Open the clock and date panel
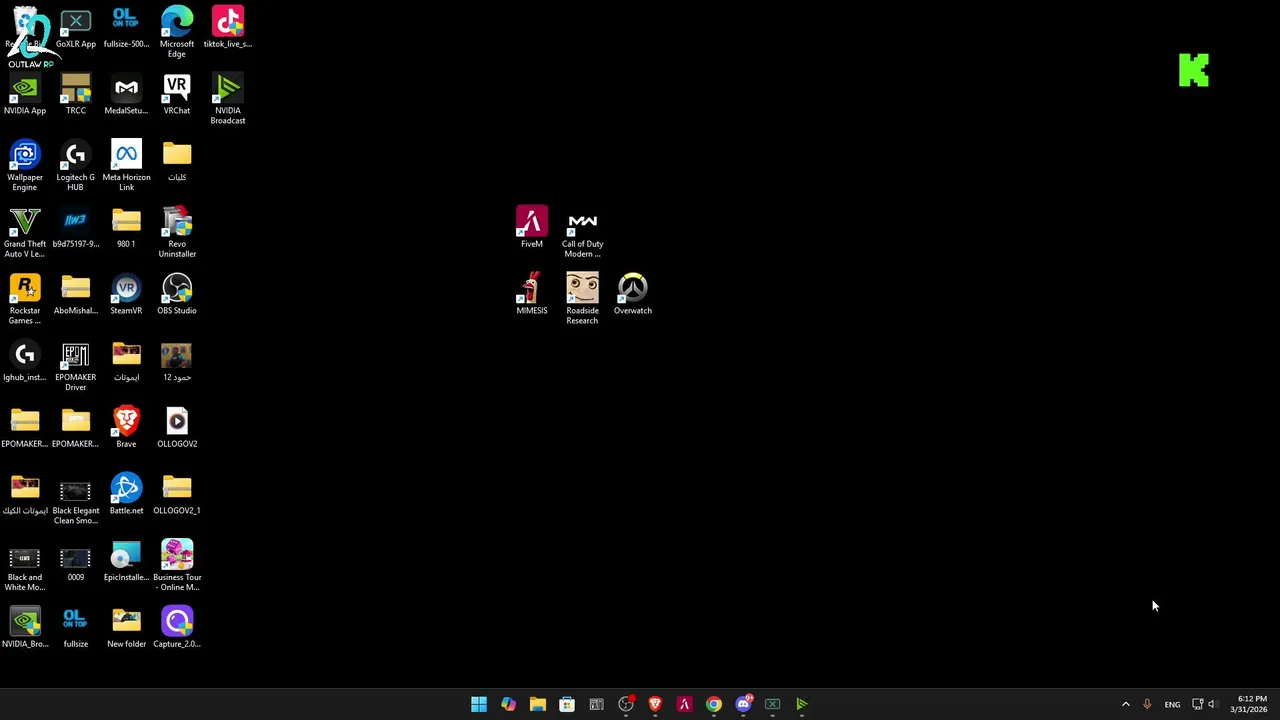 1251,704
